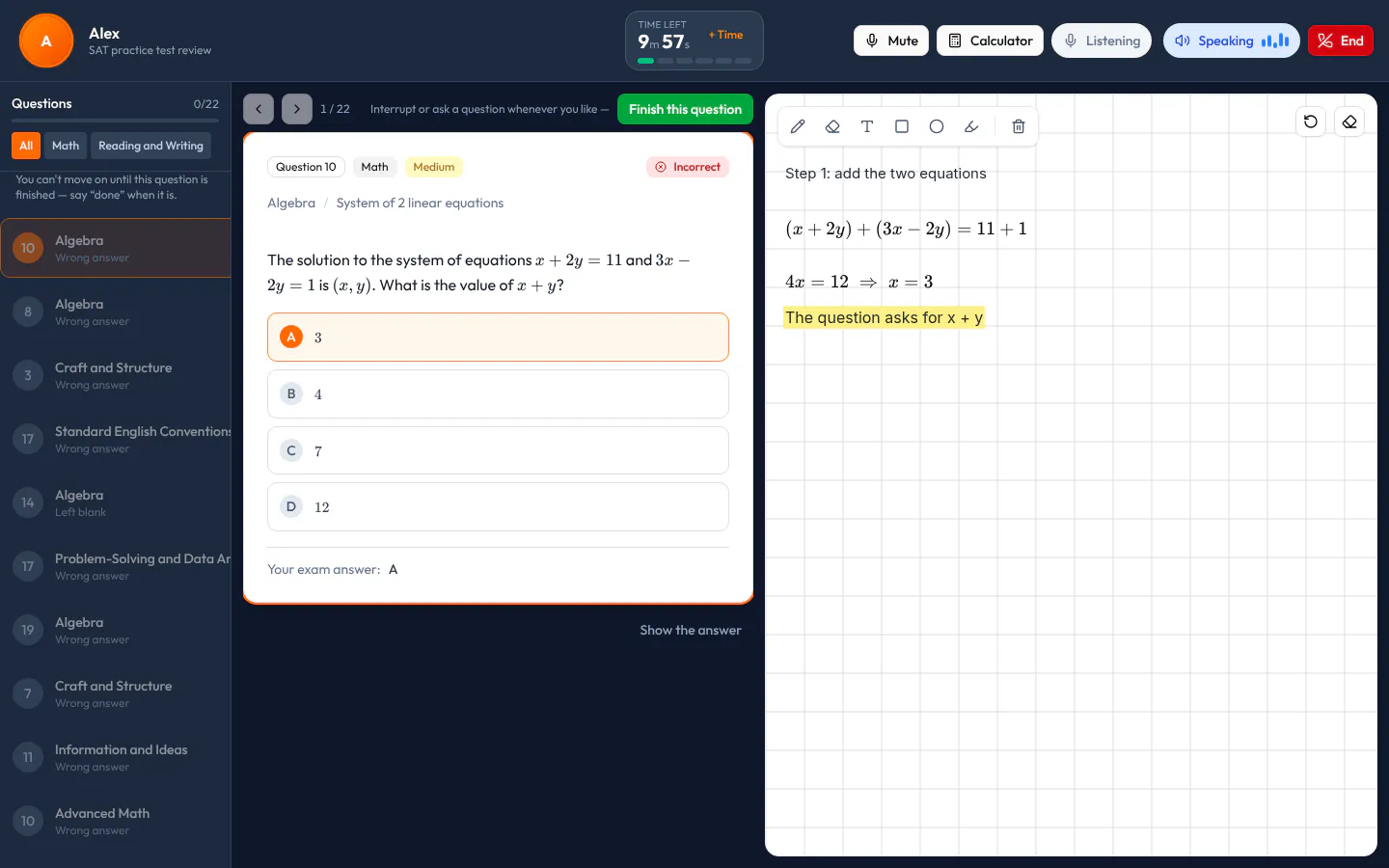The height and width of the screenshot is (868, 1389).
Task: Activate the highlighter tool
Action: click(x=971, y=126)
